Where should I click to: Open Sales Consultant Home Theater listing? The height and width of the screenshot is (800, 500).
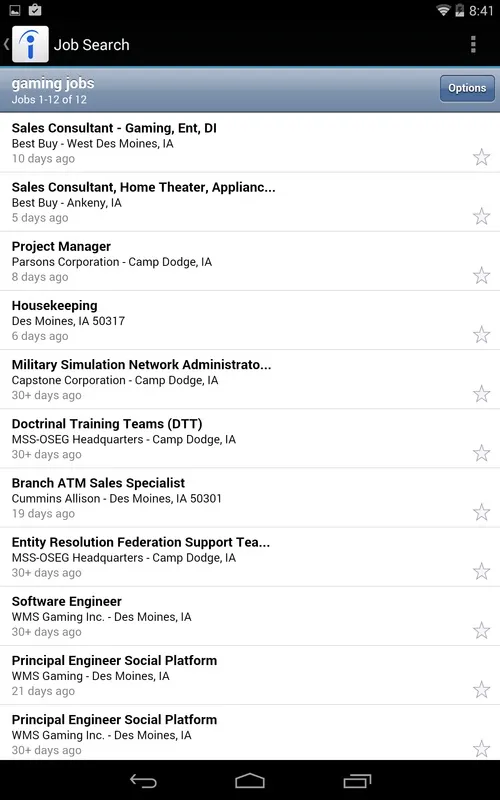[250, 202]
